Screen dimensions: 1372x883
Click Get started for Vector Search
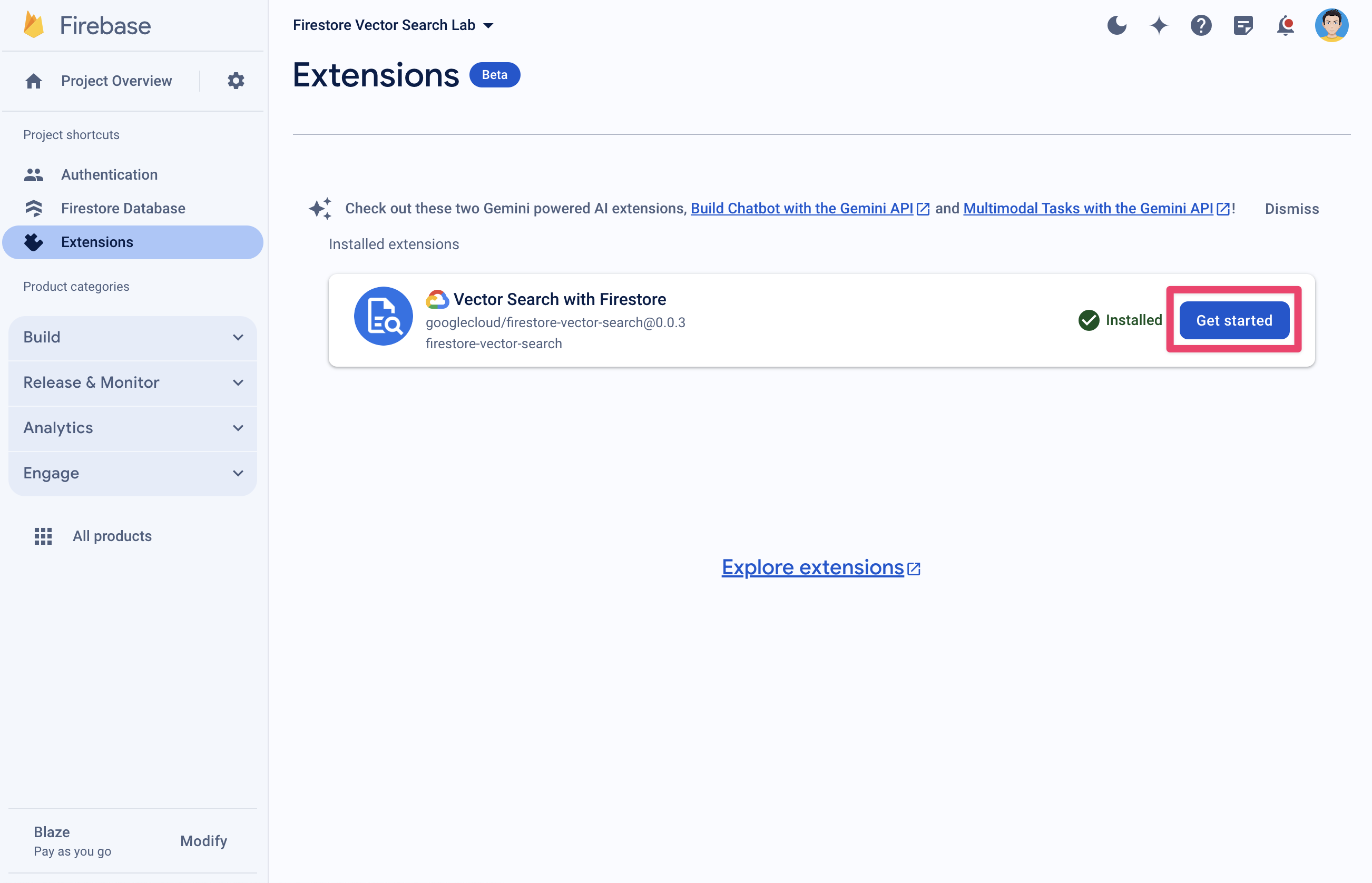click(x=1234, y=320)
